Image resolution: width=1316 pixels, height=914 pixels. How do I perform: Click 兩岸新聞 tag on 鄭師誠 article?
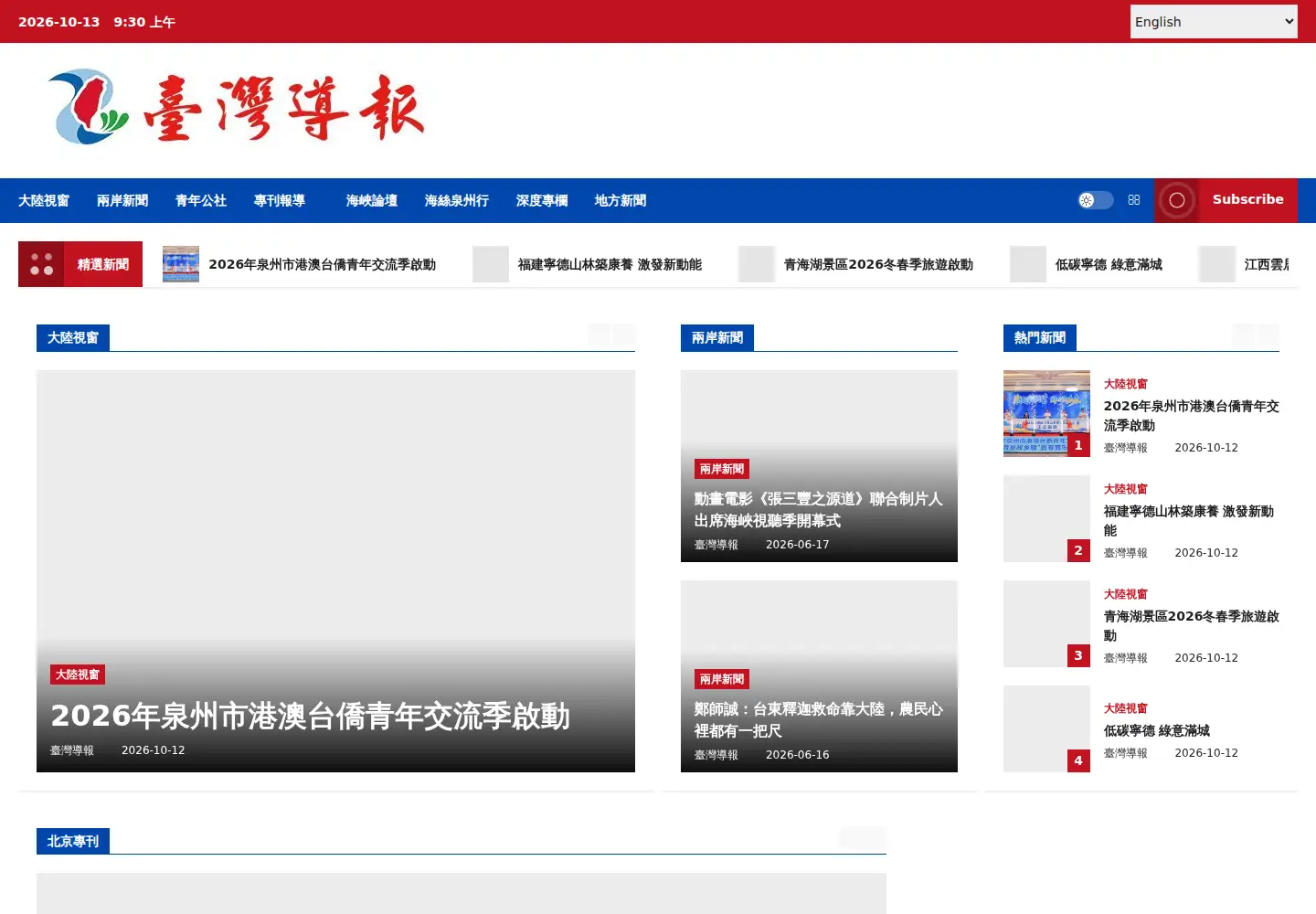point(722,679)
